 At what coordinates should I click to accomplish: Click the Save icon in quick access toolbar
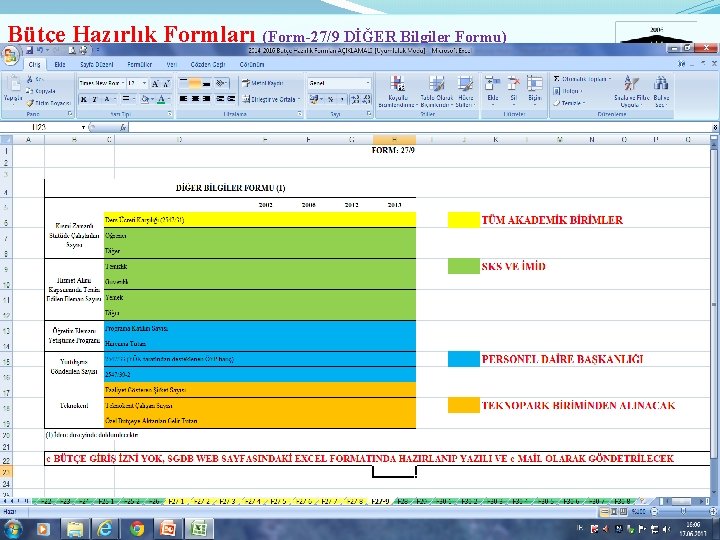pos(29,50)
